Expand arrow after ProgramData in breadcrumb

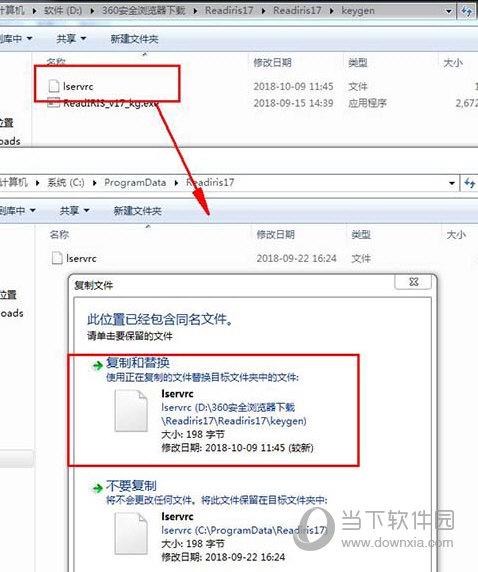[x=176, y=182]
